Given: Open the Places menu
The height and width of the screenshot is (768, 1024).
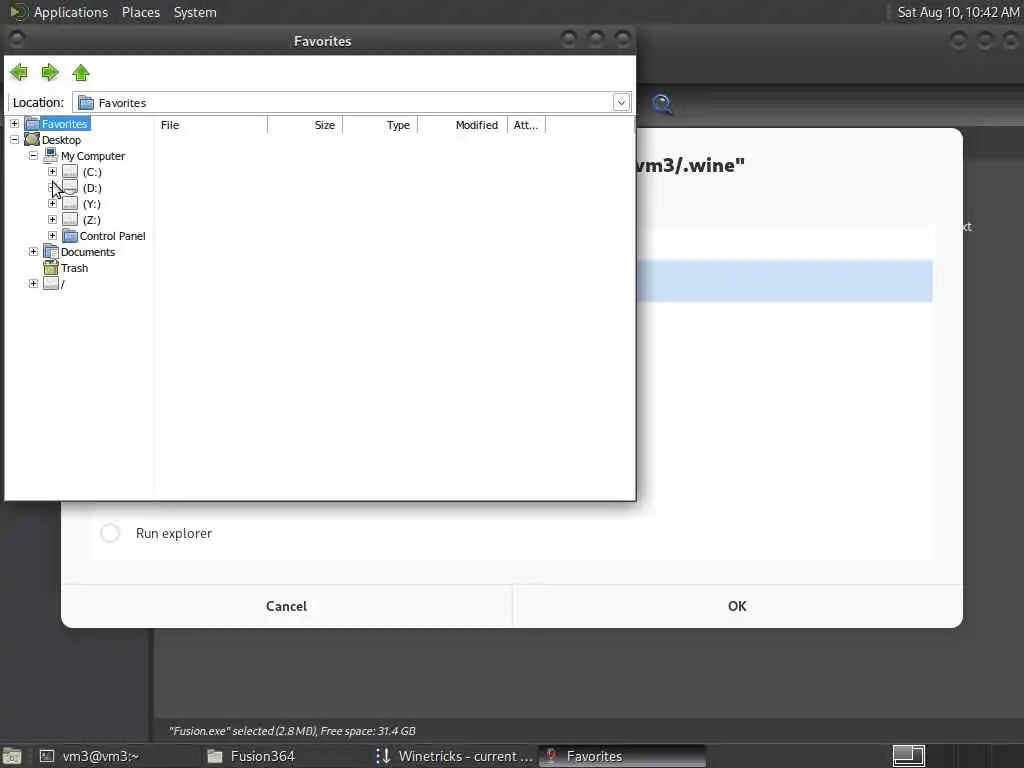Looking at the screenshot, I should pos(141,12).
